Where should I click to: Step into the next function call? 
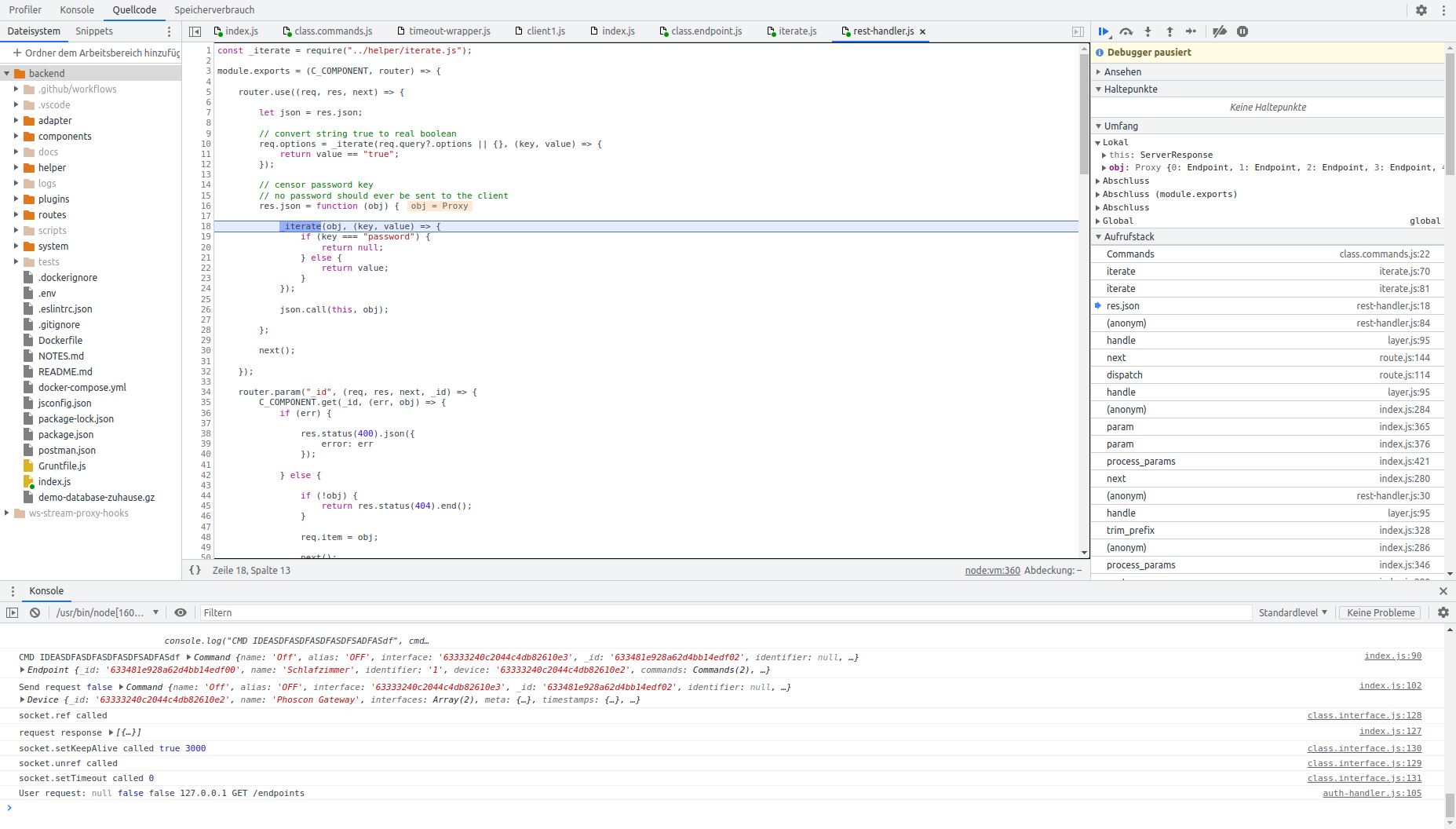tap(1148, 31)
